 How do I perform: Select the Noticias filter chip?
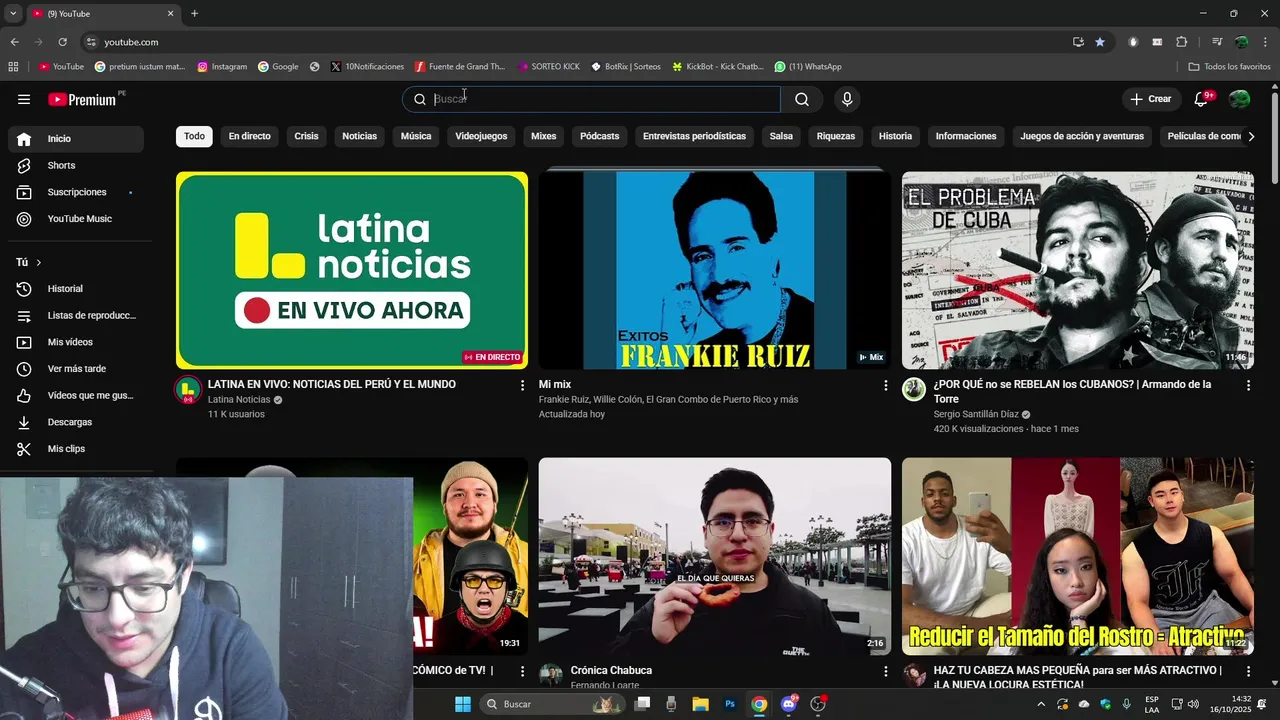359,136
